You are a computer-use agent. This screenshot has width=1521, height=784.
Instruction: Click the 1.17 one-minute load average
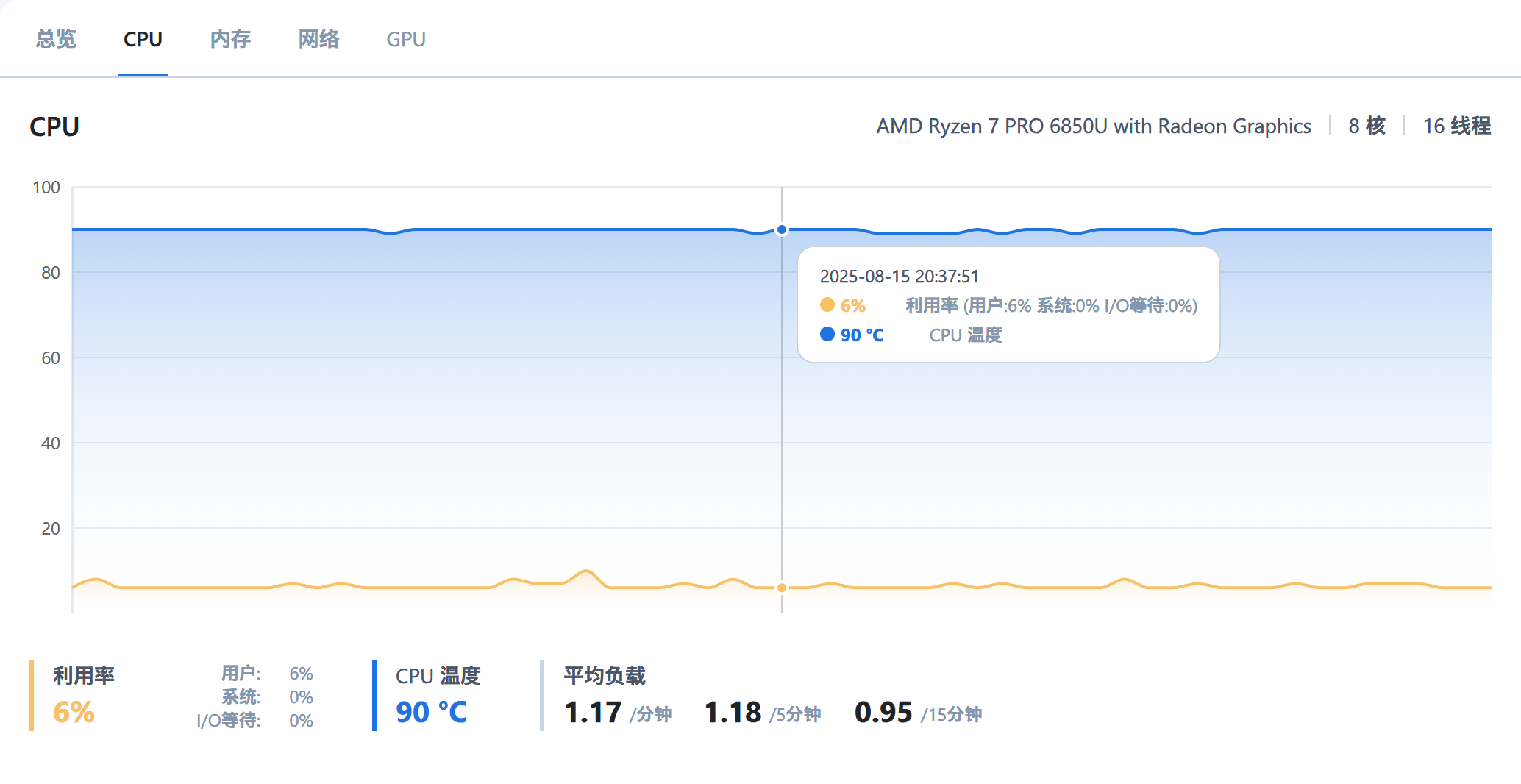click(593, 712)
